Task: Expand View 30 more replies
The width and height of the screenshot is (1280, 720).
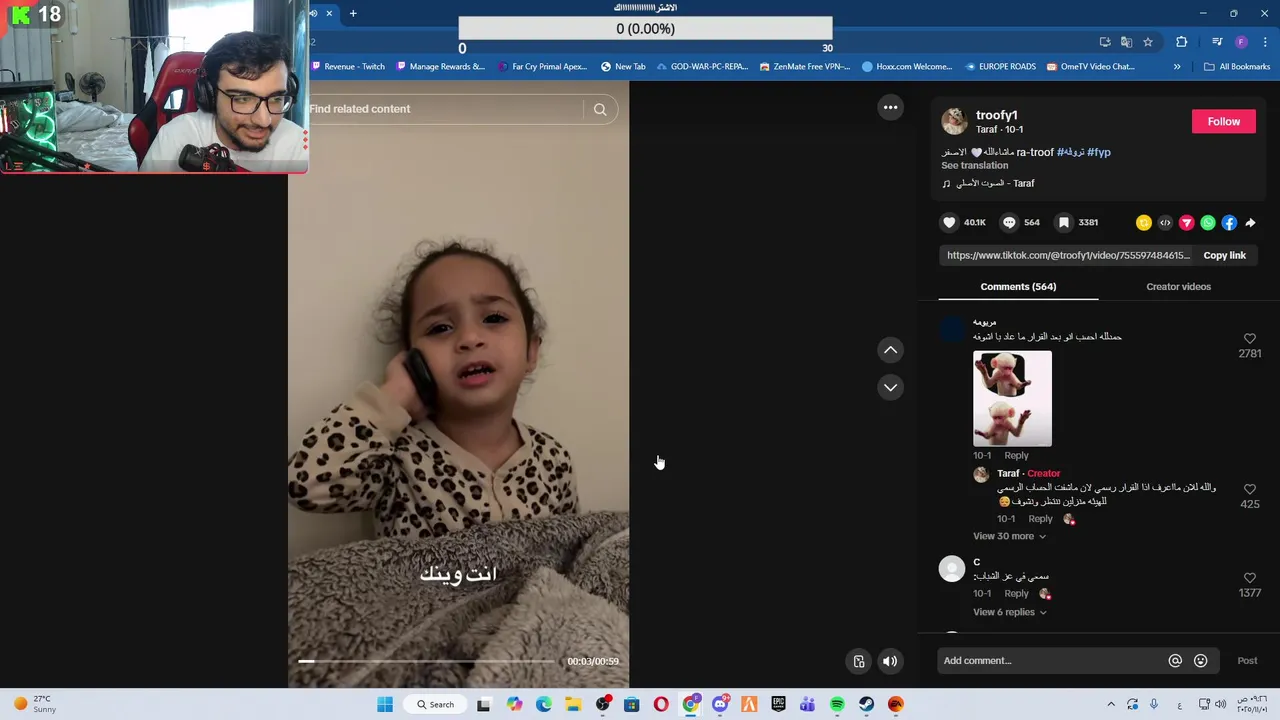Action: tap(1010, 536)
